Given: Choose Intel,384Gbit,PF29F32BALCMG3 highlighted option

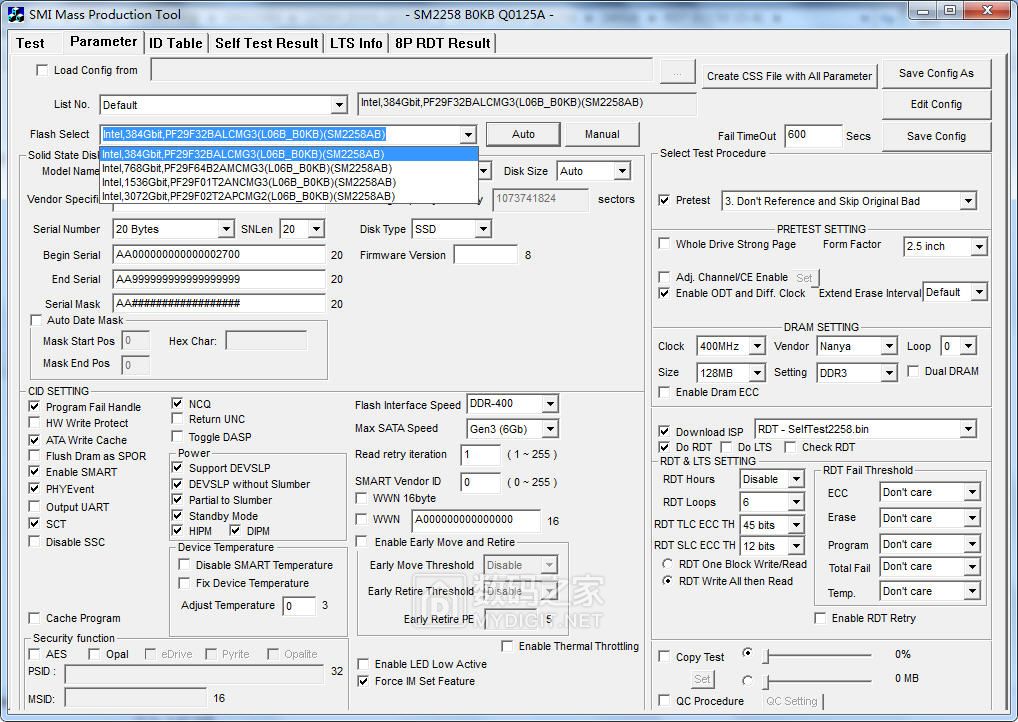Looking at the screenshot, I should tap(289, 154).
